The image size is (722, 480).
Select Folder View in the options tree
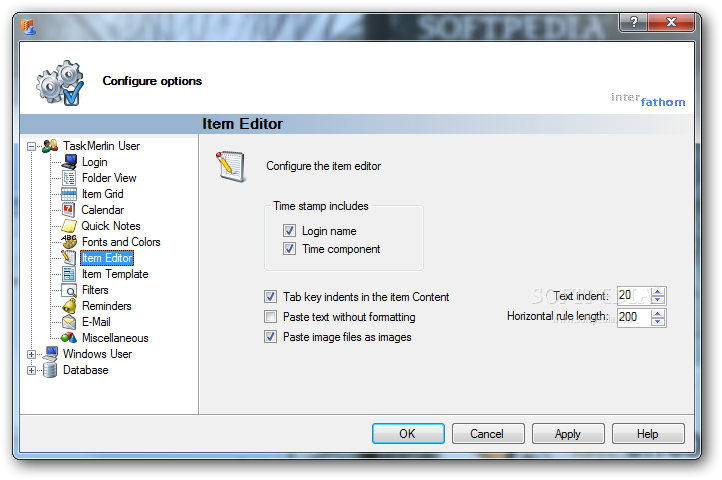tap(109, 178)
